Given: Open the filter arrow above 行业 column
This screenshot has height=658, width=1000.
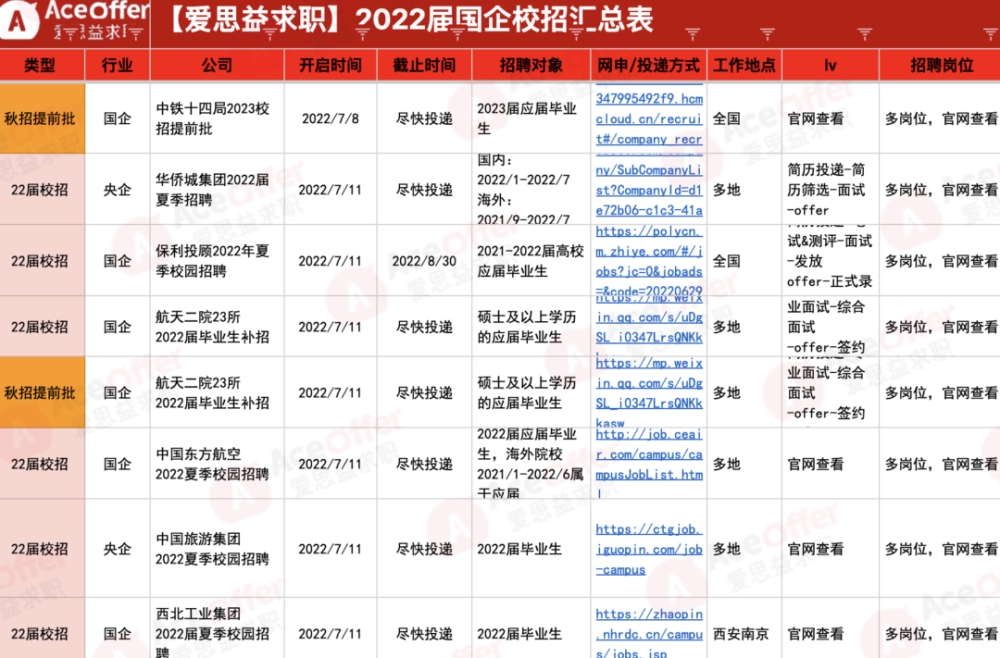Looking at the screenshot, I should pyautogui.click(x=135, y=34).
